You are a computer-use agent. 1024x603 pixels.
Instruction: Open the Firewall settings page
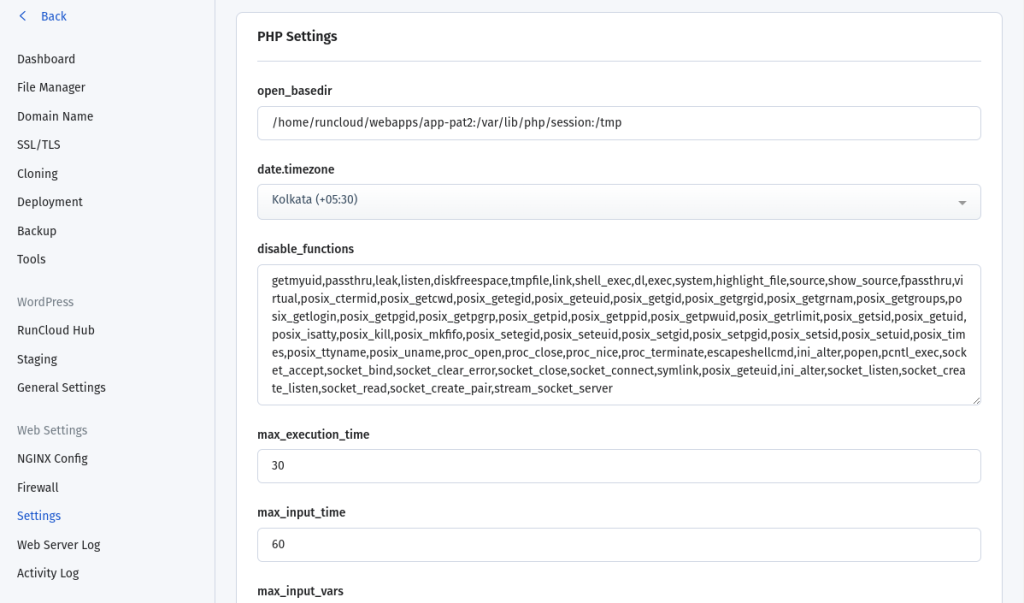click(38, 487)
